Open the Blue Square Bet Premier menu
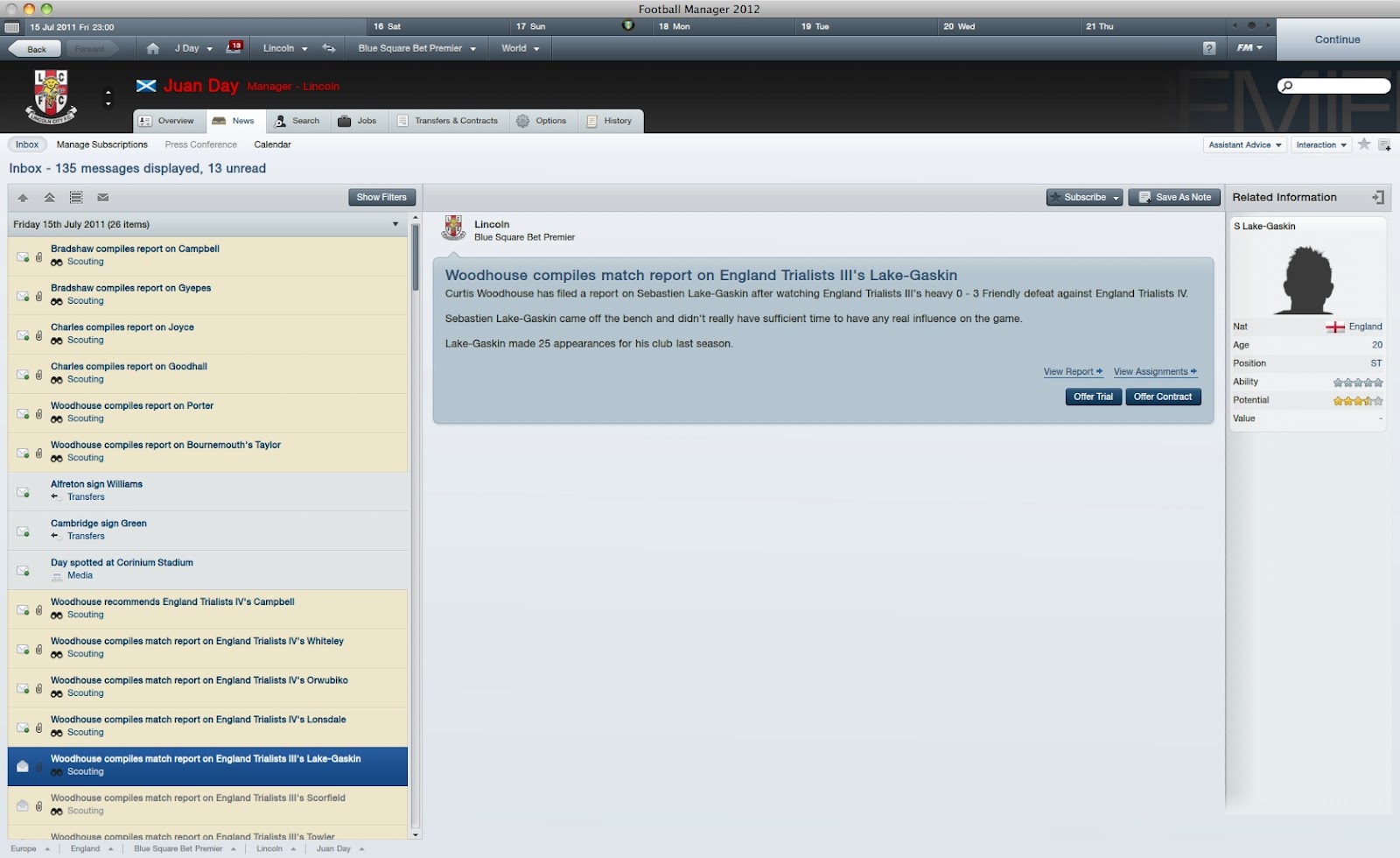Screen dimensions: 1400x858 [x=416, y=48]
